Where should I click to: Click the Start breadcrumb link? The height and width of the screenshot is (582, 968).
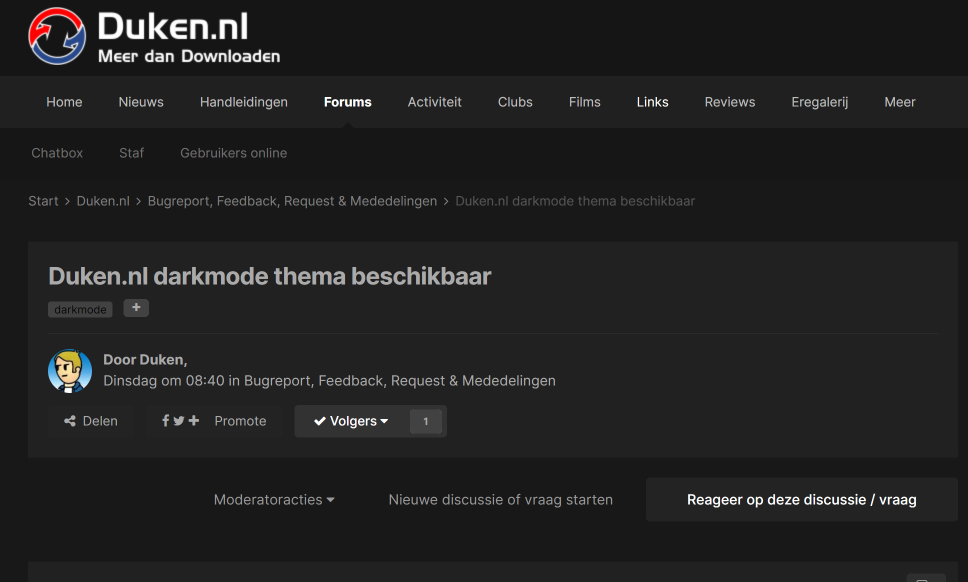click(x=43, y=201)
